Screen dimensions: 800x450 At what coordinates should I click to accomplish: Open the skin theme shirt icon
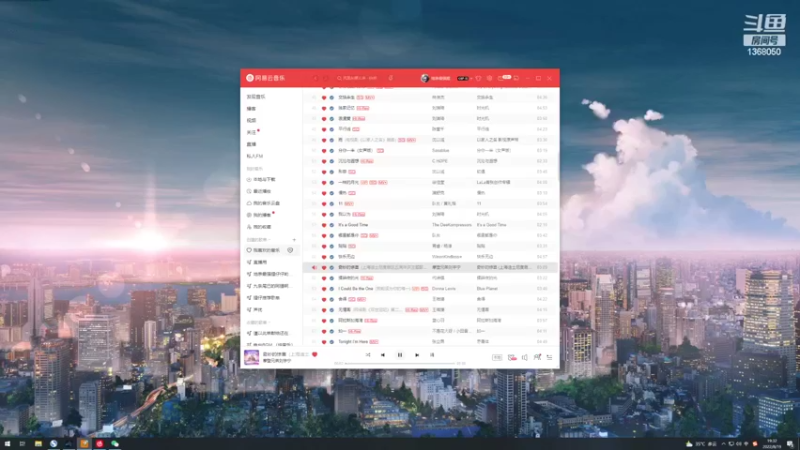point(479,78)
